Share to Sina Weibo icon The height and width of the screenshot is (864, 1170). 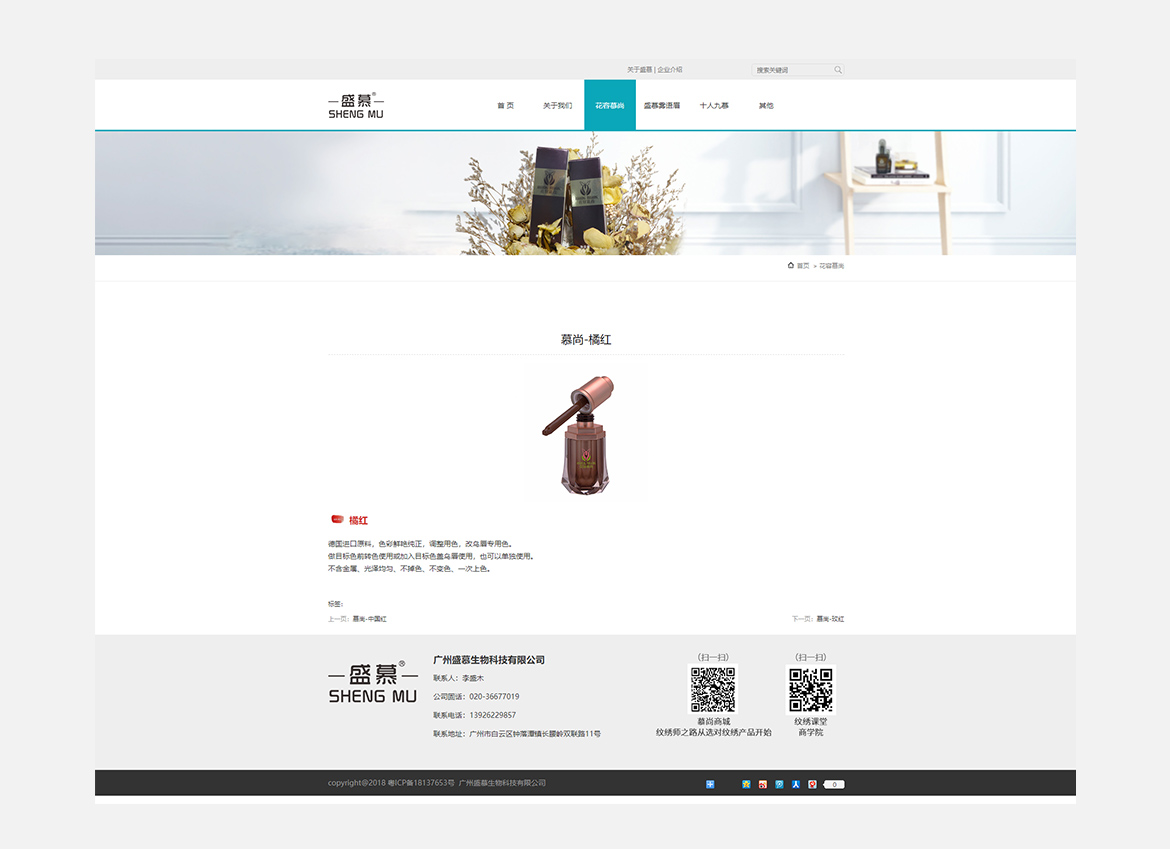(x=763, y=784)
